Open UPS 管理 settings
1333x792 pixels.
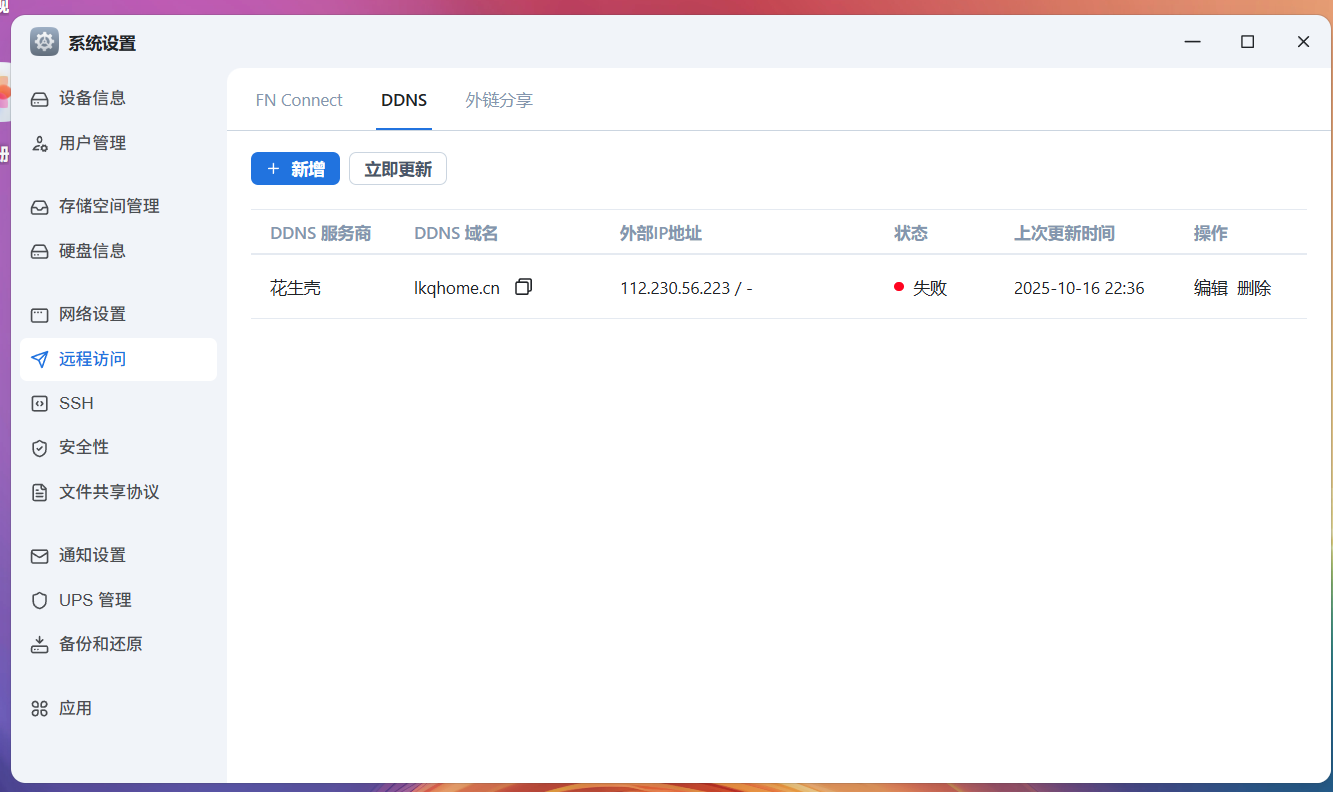pyautogui.click(x=94, y=600)
